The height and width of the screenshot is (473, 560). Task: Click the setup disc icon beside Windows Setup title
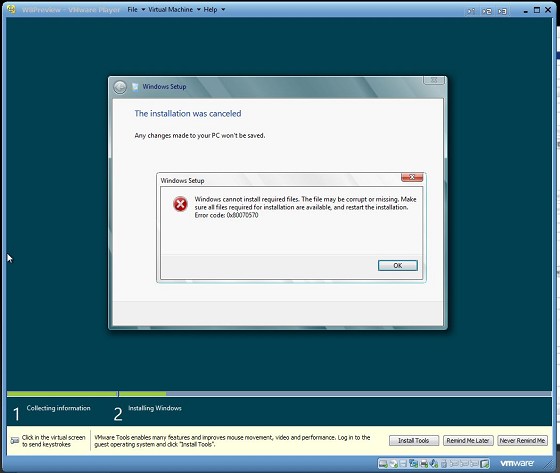click(135, 87)
